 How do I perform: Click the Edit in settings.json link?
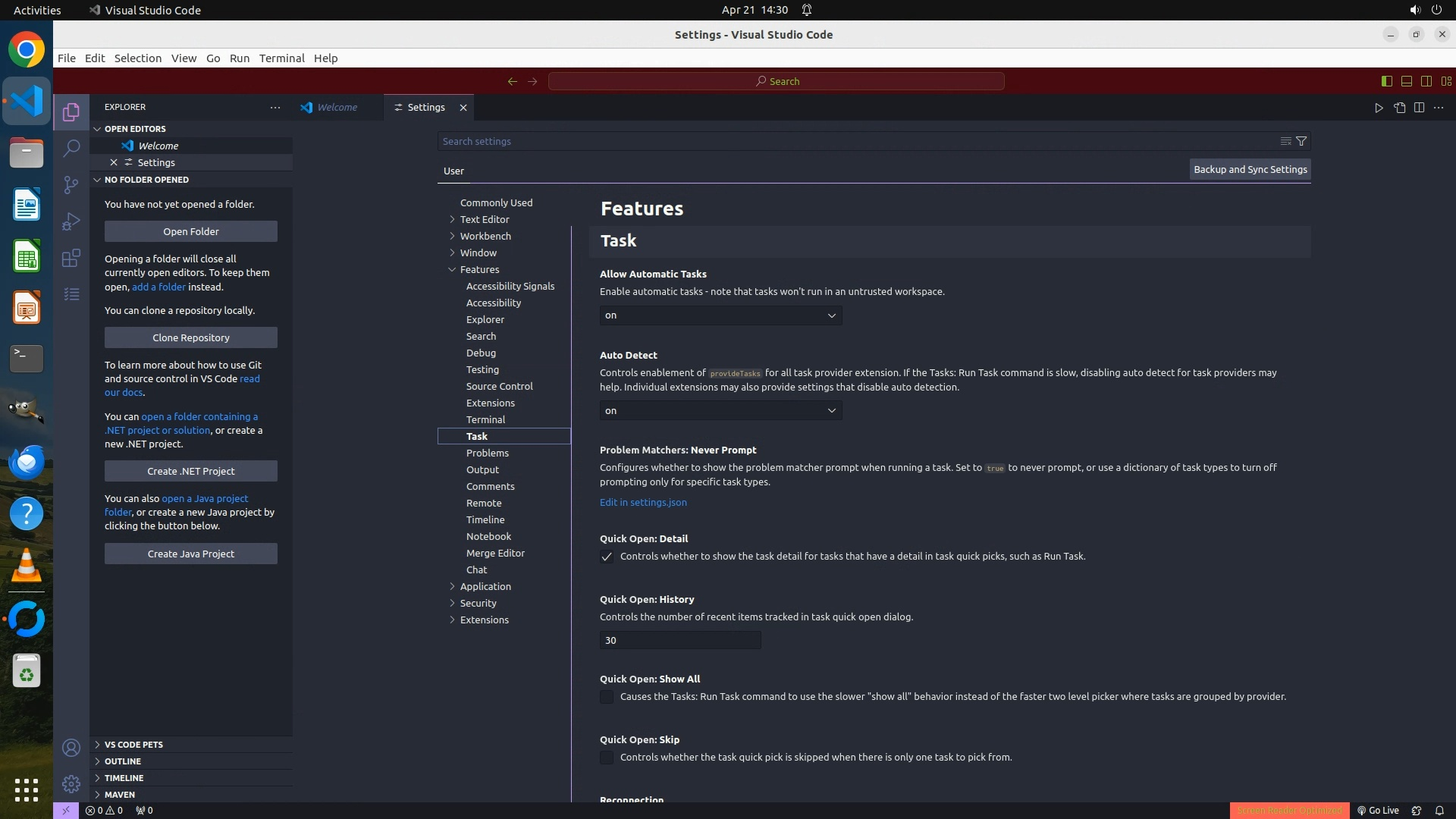coord(643,503)
